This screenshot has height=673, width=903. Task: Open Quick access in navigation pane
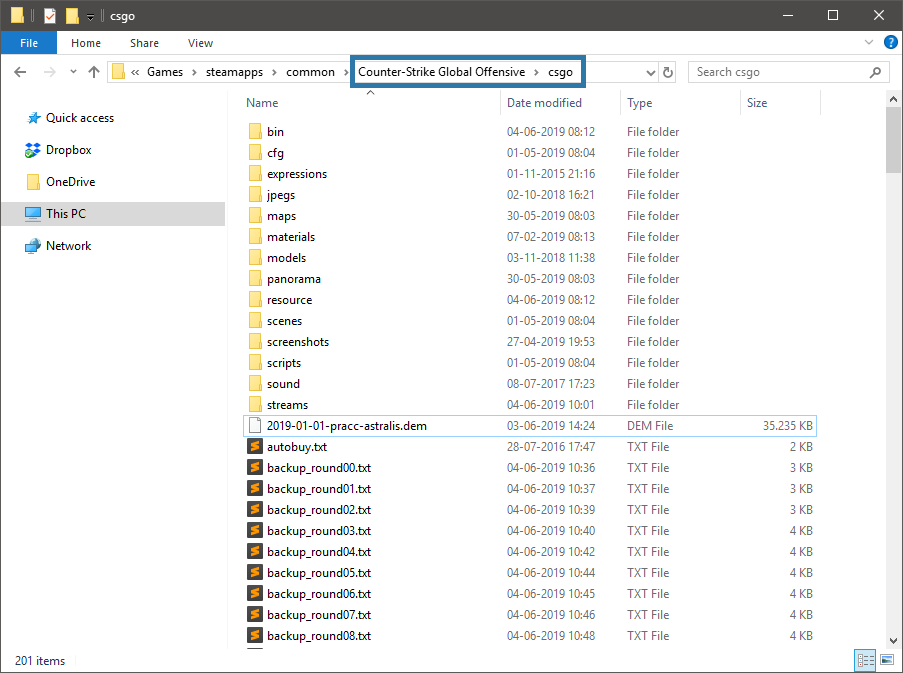click(80, 118)
